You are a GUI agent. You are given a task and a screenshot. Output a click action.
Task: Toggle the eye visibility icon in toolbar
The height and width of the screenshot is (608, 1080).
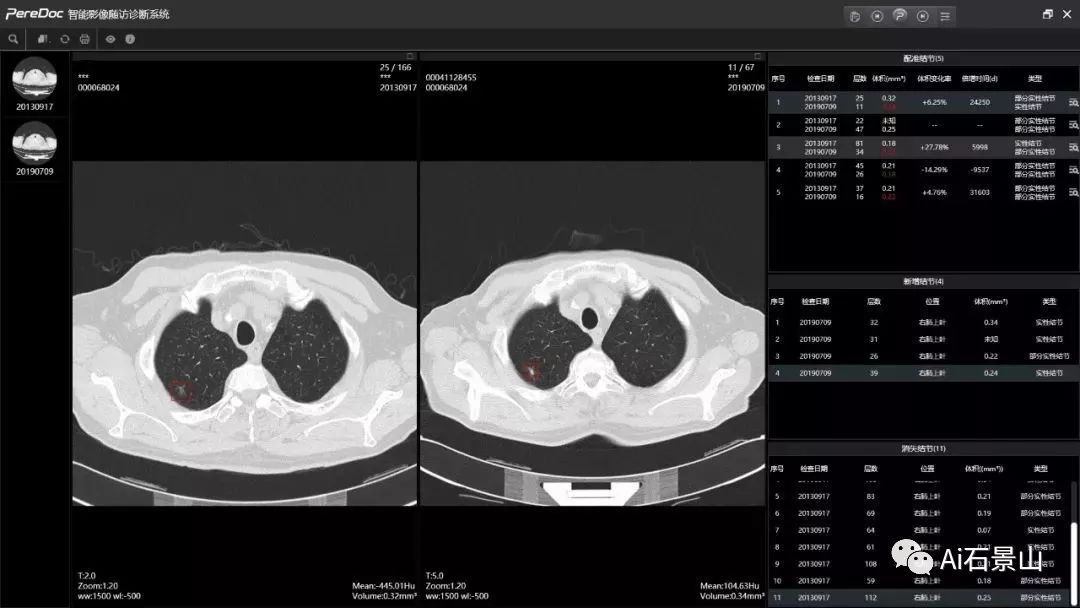coord(110,39)
